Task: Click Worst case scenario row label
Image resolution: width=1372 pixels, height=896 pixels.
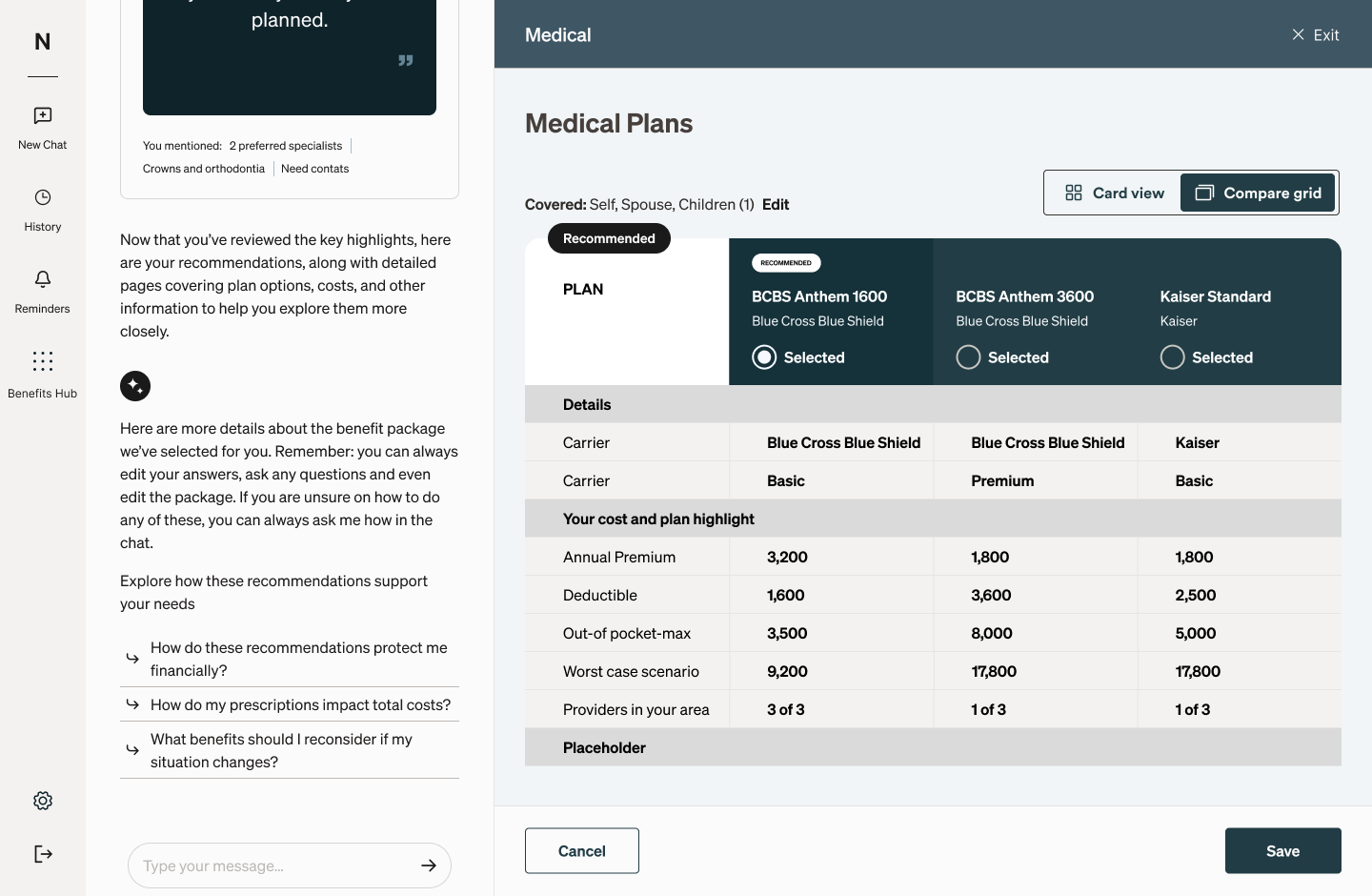Action: pyautogui.click(x=631, y=671)
